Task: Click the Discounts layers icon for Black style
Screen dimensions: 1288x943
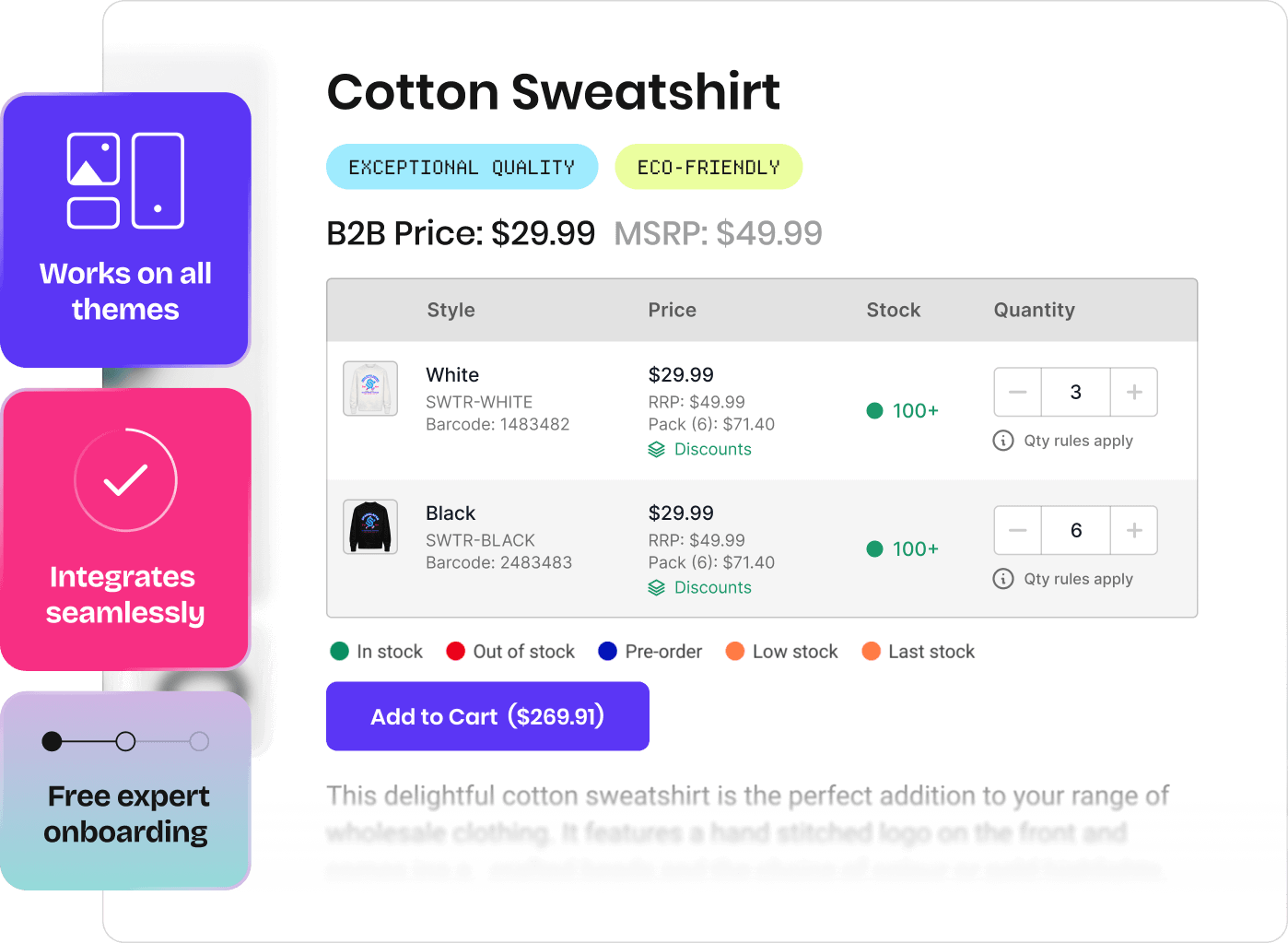Action: (656, 587)
